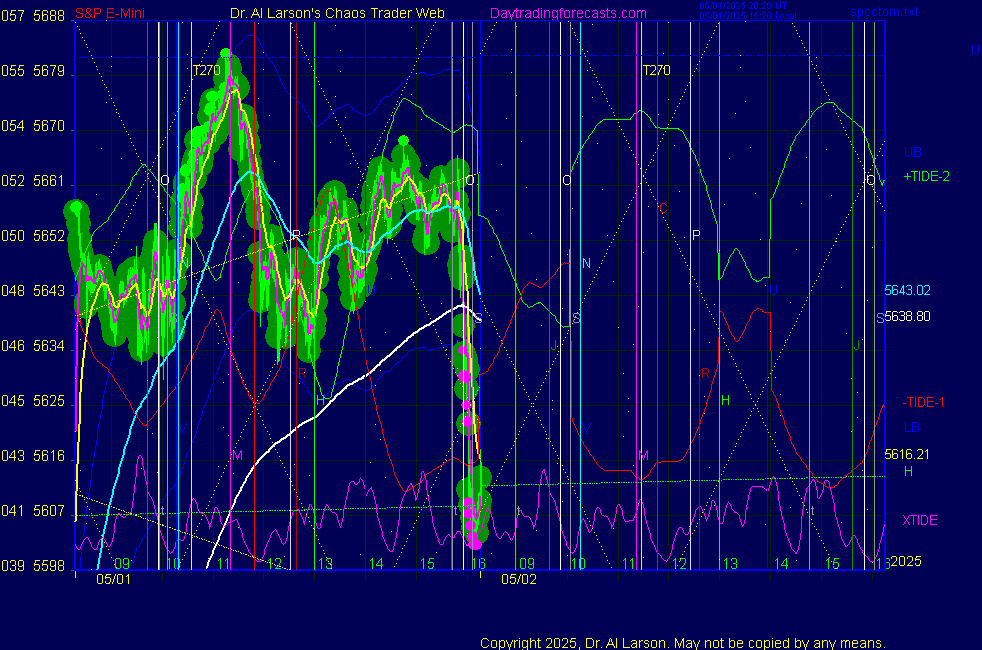Jump to the 05/01 date marker
The height and width of the screenshot is (650, 982).
tap(113, 578)
